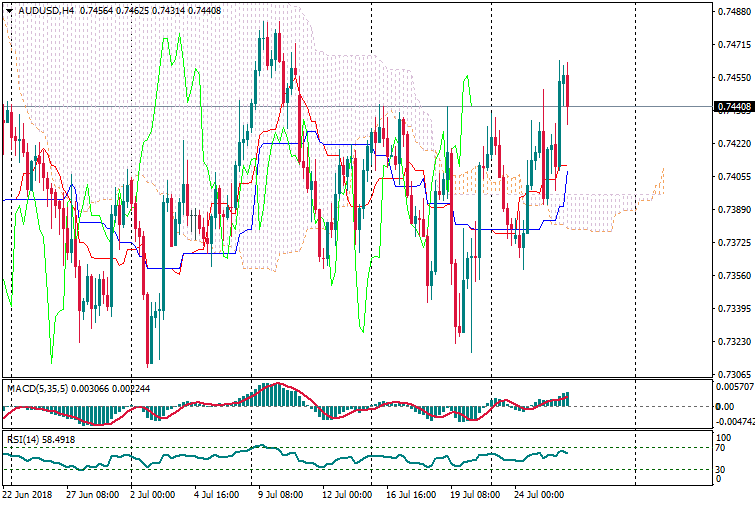Select the 16 Jul 16:00 time label
Viewport: 755px width, 506px height.
(410, 494)
